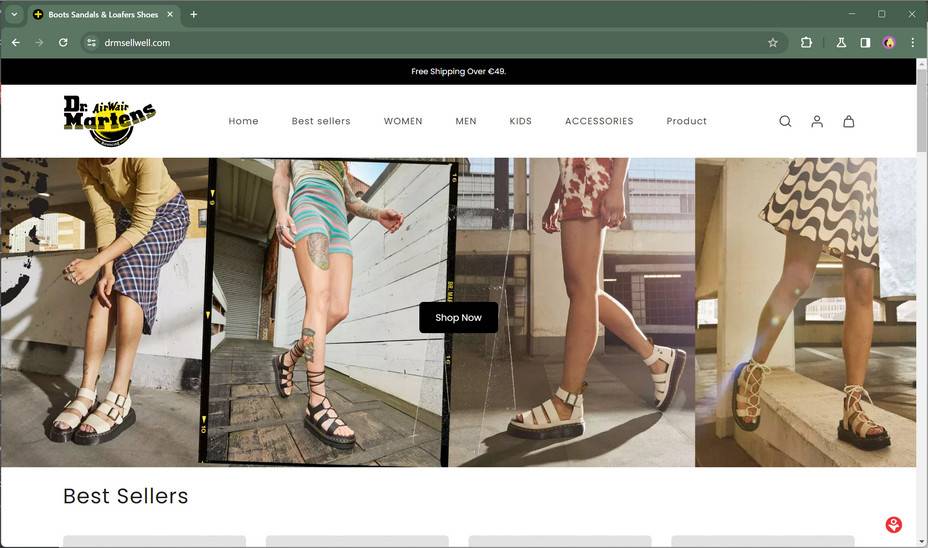928x548 pixels.
Task: Open the WOMEN menu item
Action: [x=403, y=121]
